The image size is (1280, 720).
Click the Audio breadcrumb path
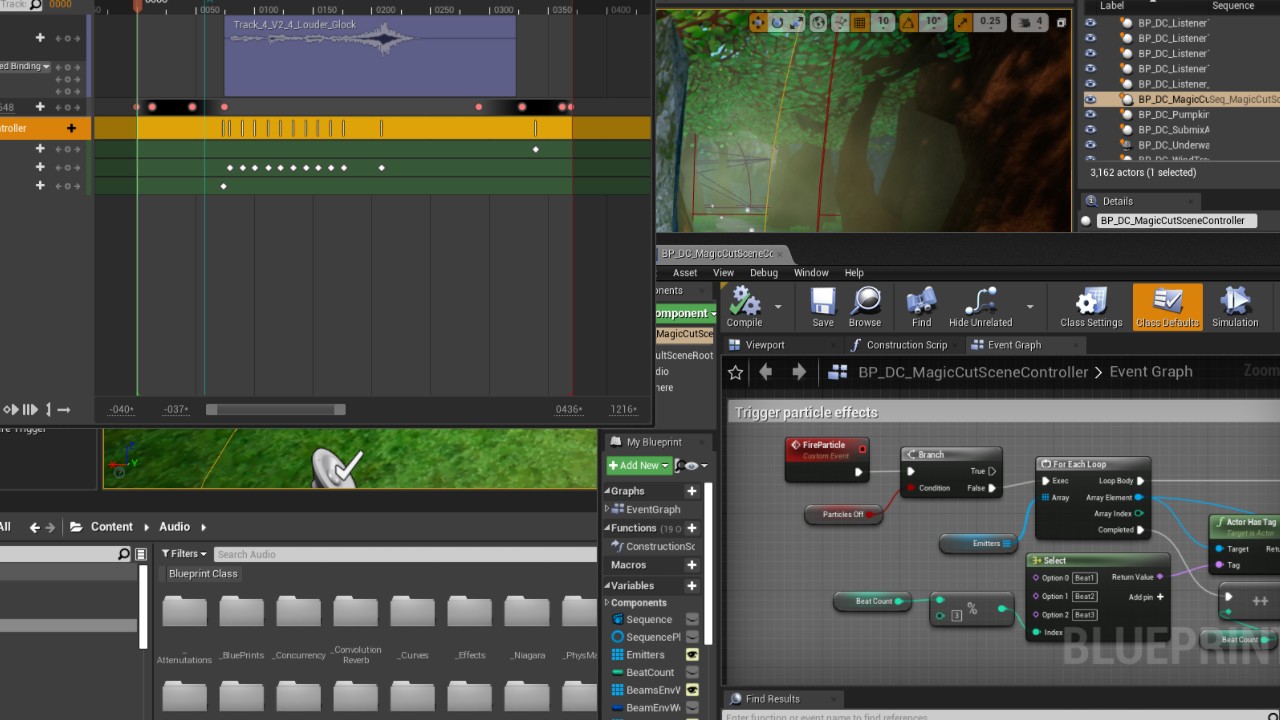pos(174,527)
